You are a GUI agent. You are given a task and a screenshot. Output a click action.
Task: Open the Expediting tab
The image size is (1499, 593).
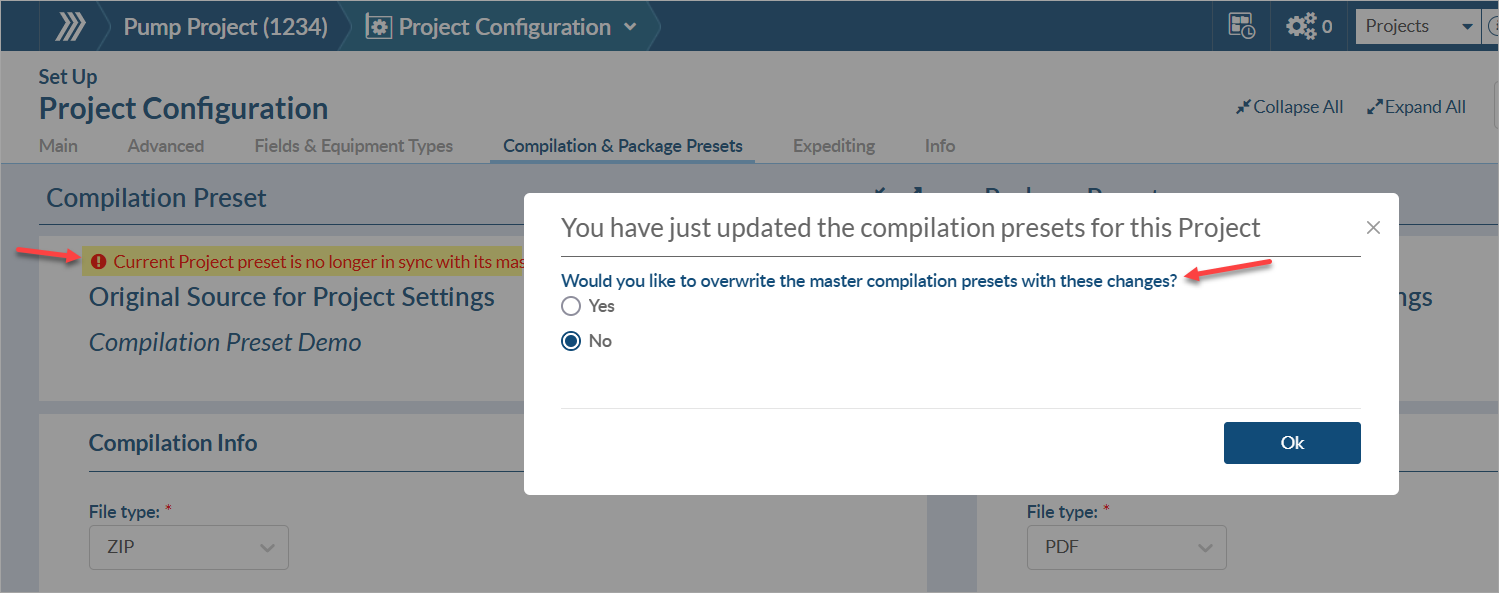[833, 146]
